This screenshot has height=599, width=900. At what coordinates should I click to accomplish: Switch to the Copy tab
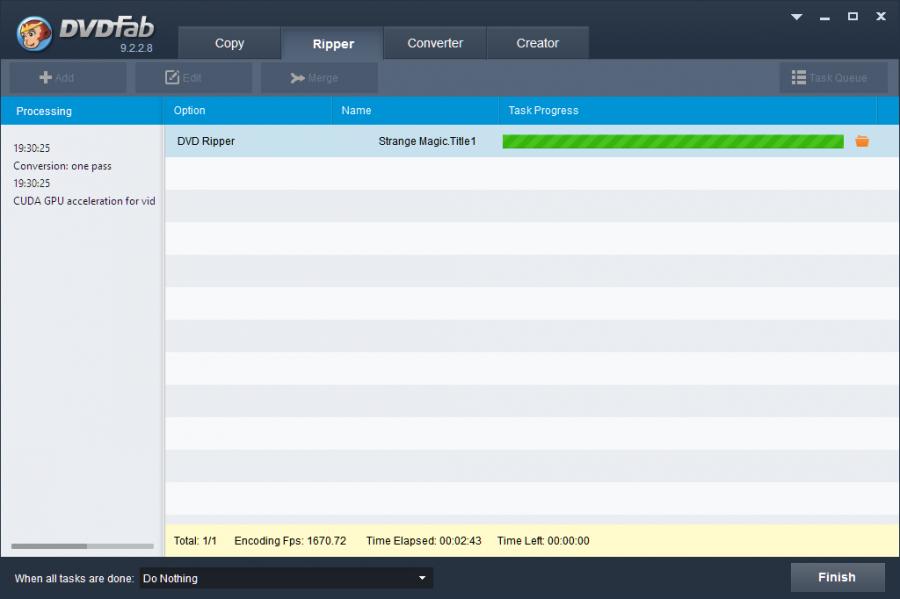pos(230,43)
